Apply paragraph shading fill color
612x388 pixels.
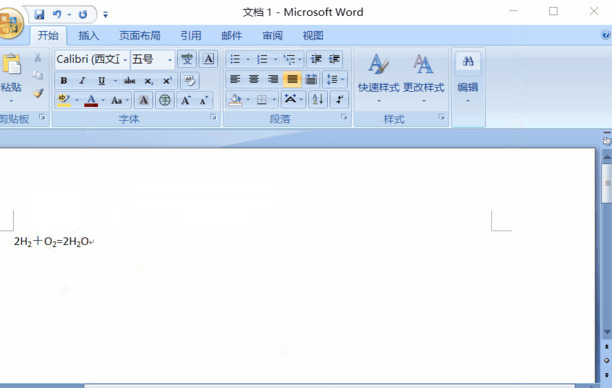[x=235, y=100]
